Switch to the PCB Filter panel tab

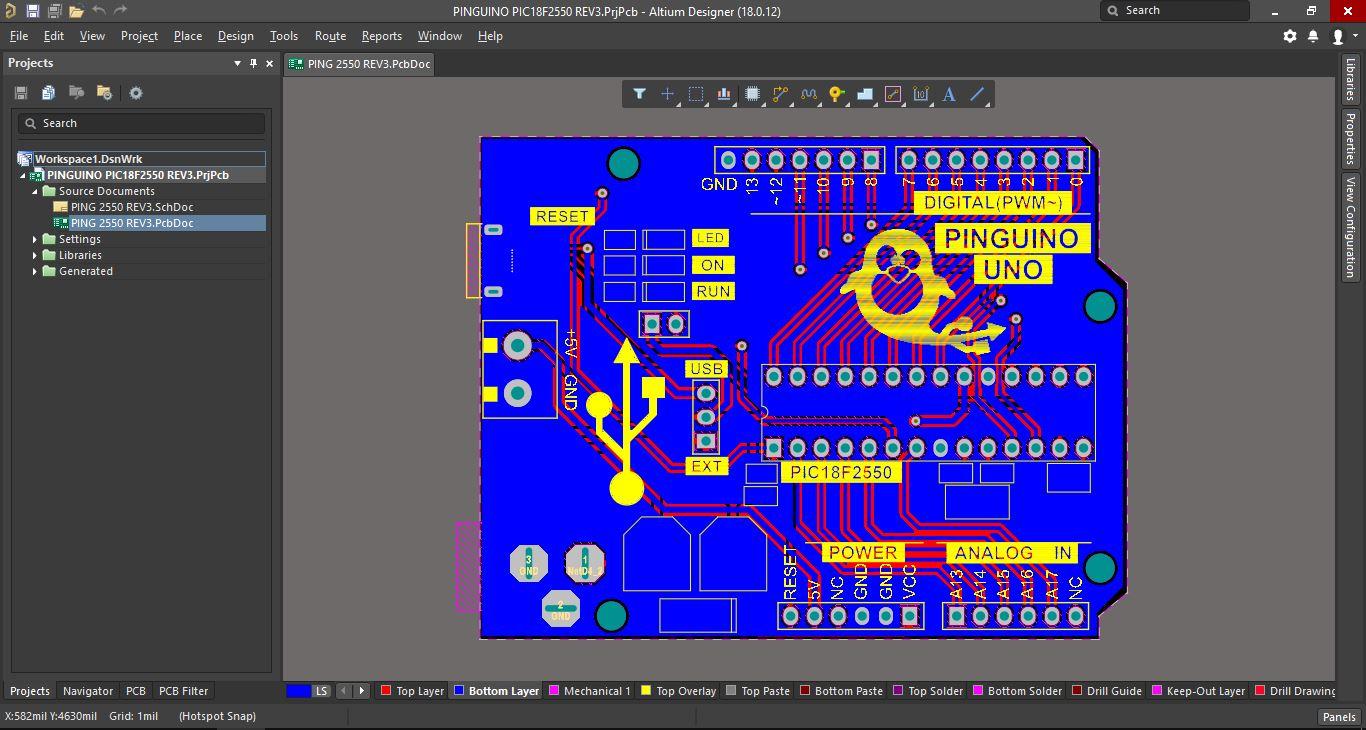pyautogui.click(x=183, y=691)
